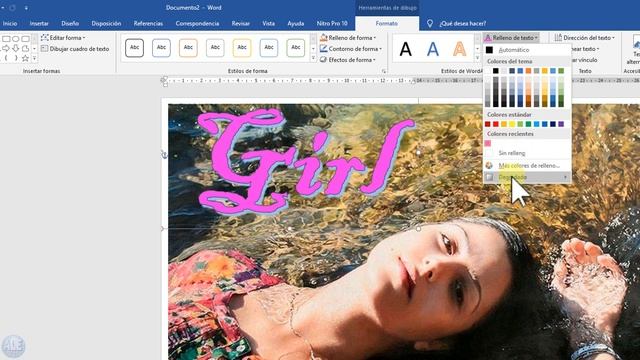640x360 pixels.
Task: Select the oval shape in shapes gallery
Action: (16, 39)
